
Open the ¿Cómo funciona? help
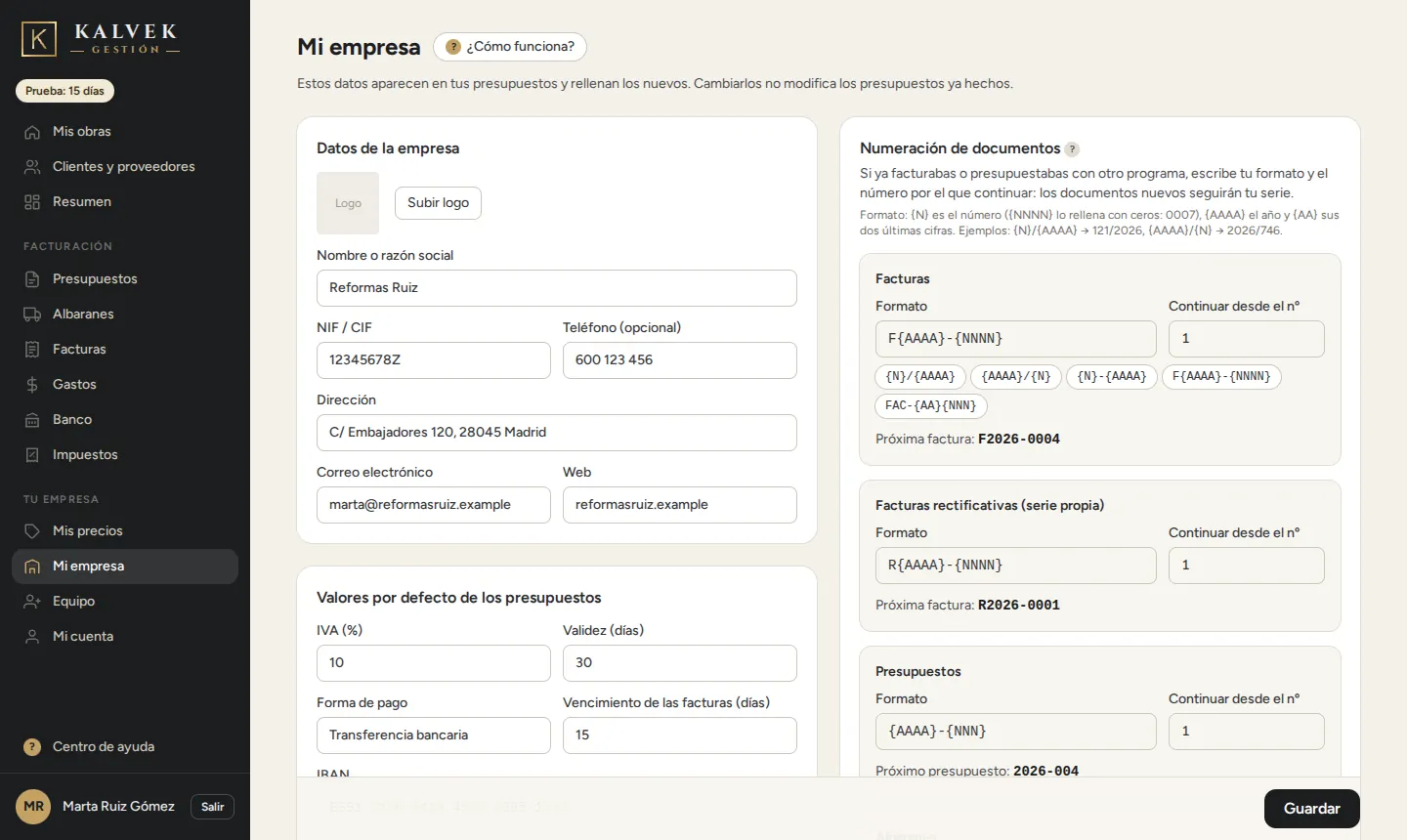(510, 47)
